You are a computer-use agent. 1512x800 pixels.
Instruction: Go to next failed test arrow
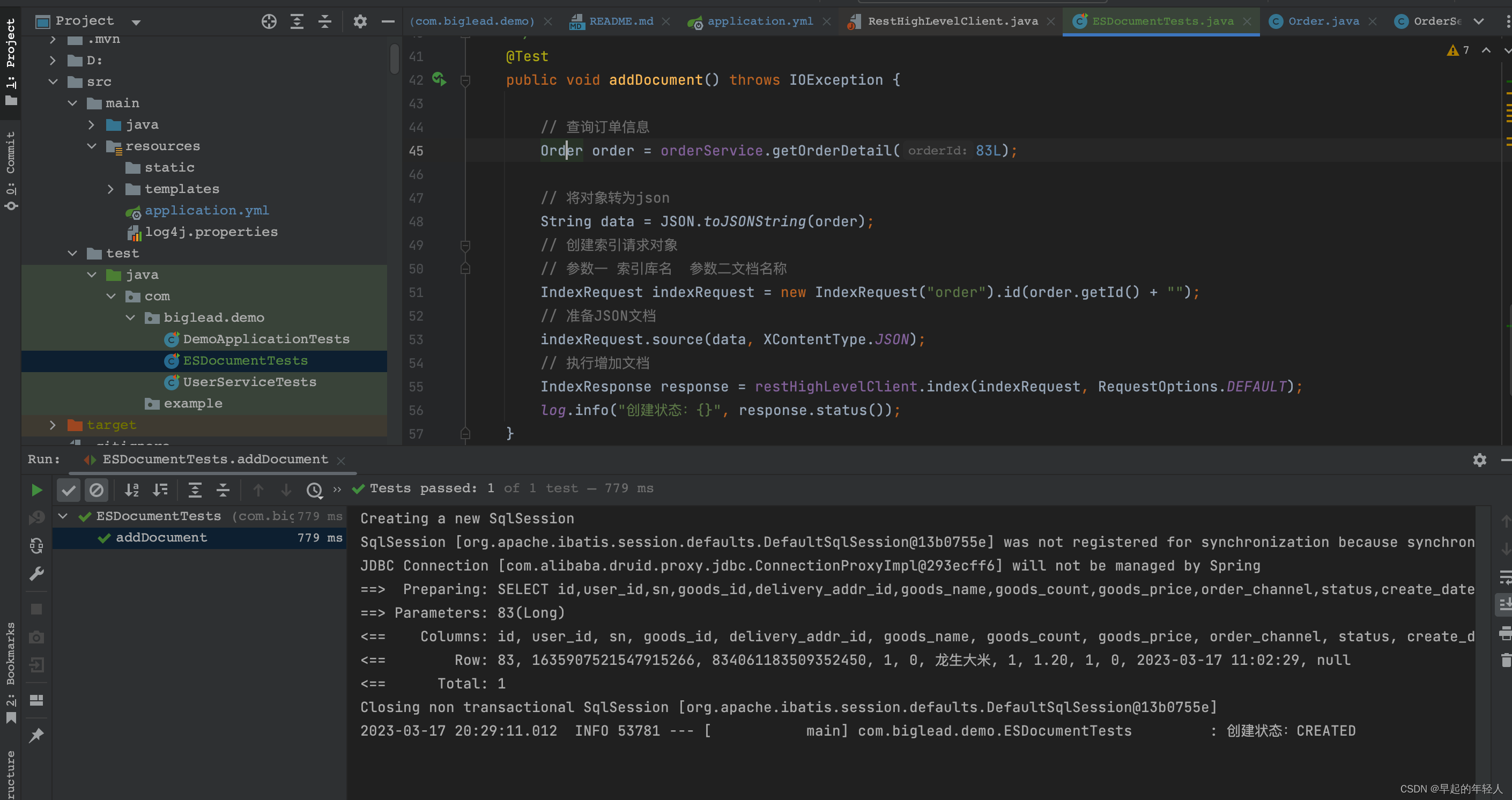[286, 490]
